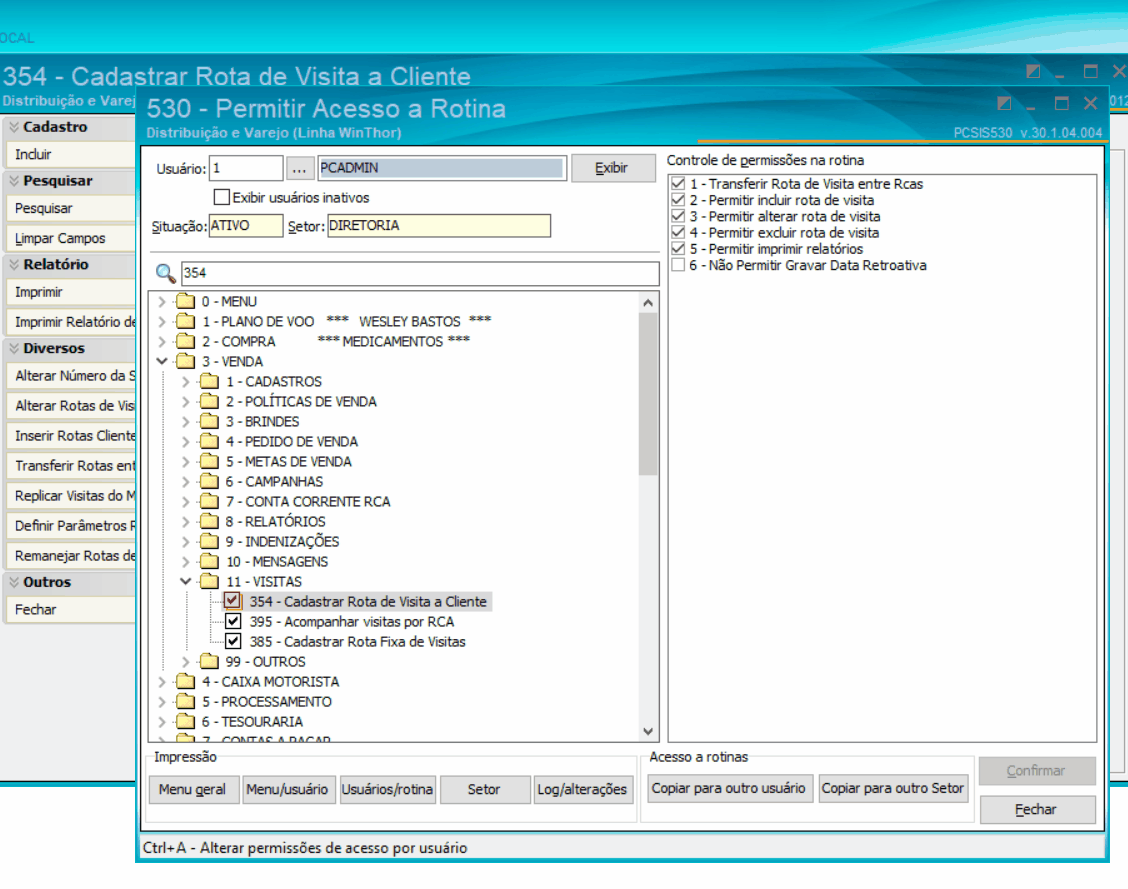Screen dimensions: 1128x889
Task: Uncheck 395 - Acompanhar visitas por RCA
Action: [233, 621]
